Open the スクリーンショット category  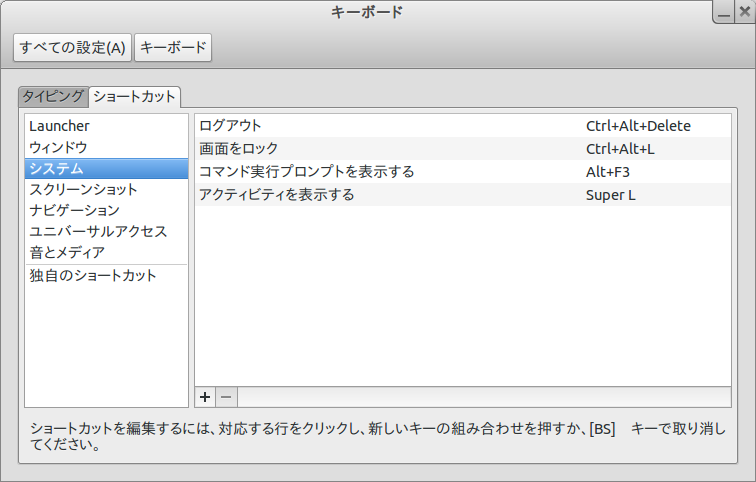point(83,189)
